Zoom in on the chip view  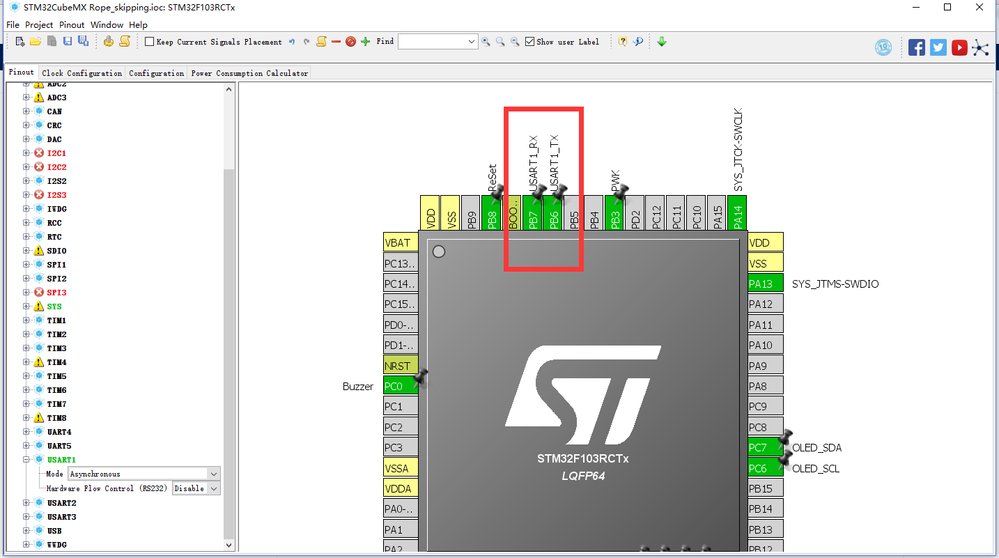(x=486, y=42)
